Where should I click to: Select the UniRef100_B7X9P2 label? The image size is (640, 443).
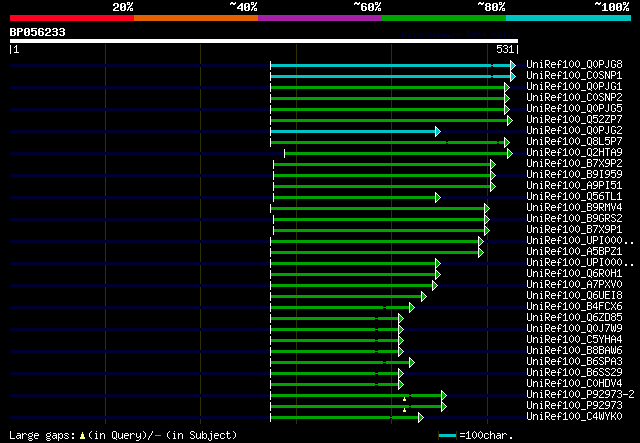tap(574, 164)
